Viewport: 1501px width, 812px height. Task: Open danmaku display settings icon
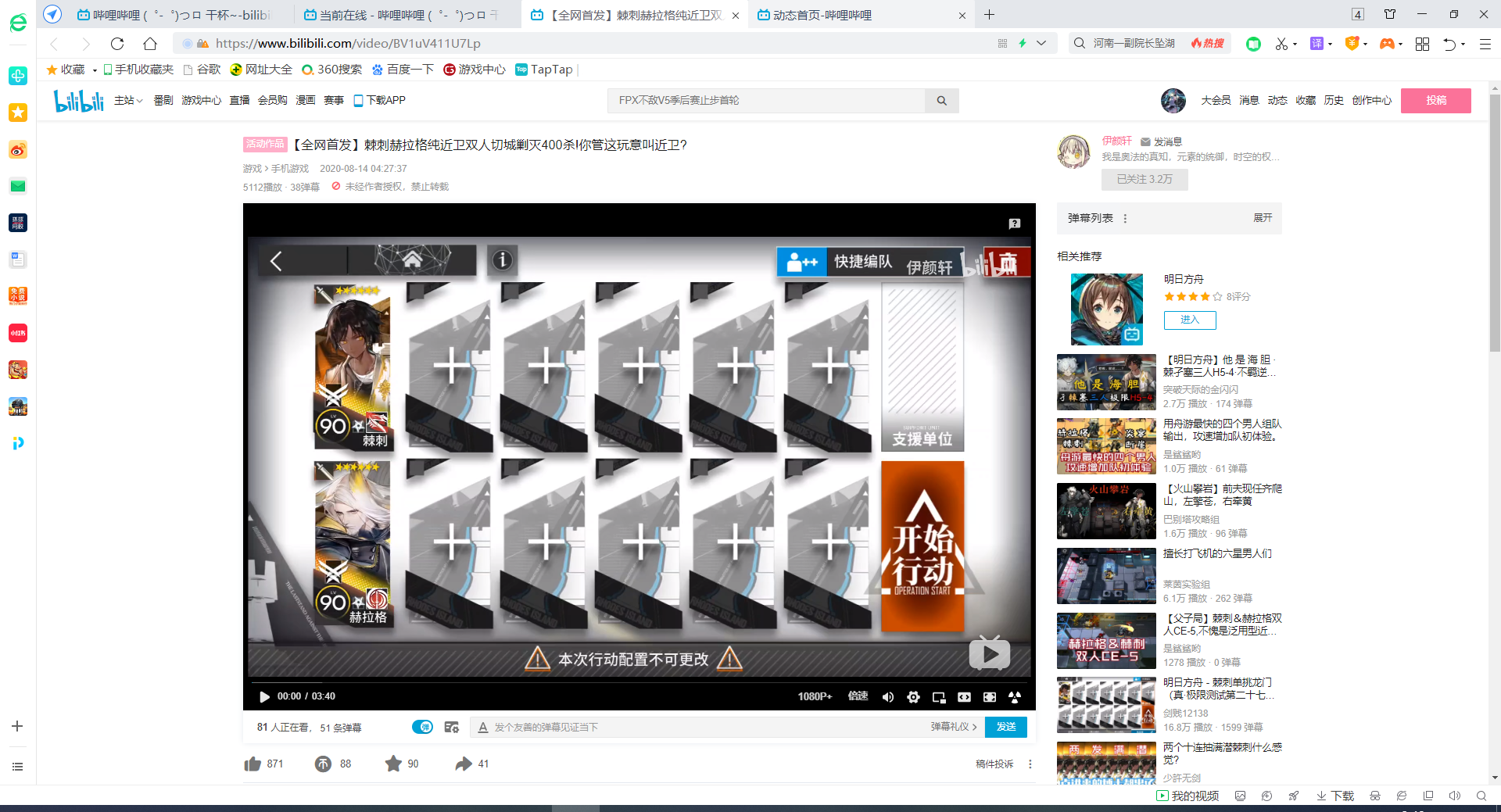(451, 727)
